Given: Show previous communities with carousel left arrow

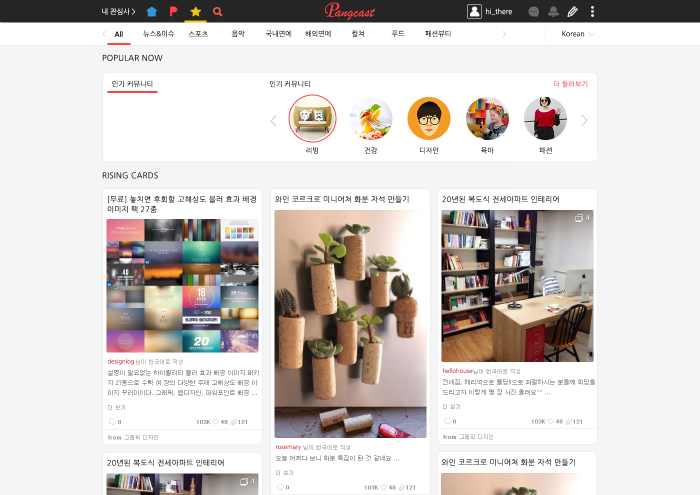Looking at the screenshot, I should (274, 121).
